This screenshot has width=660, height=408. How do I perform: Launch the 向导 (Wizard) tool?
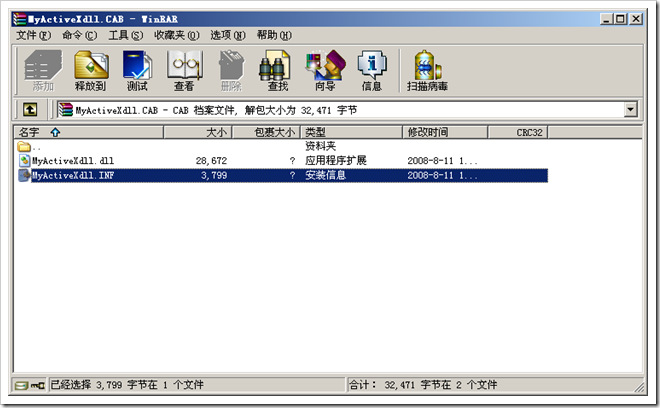[325, 70]
